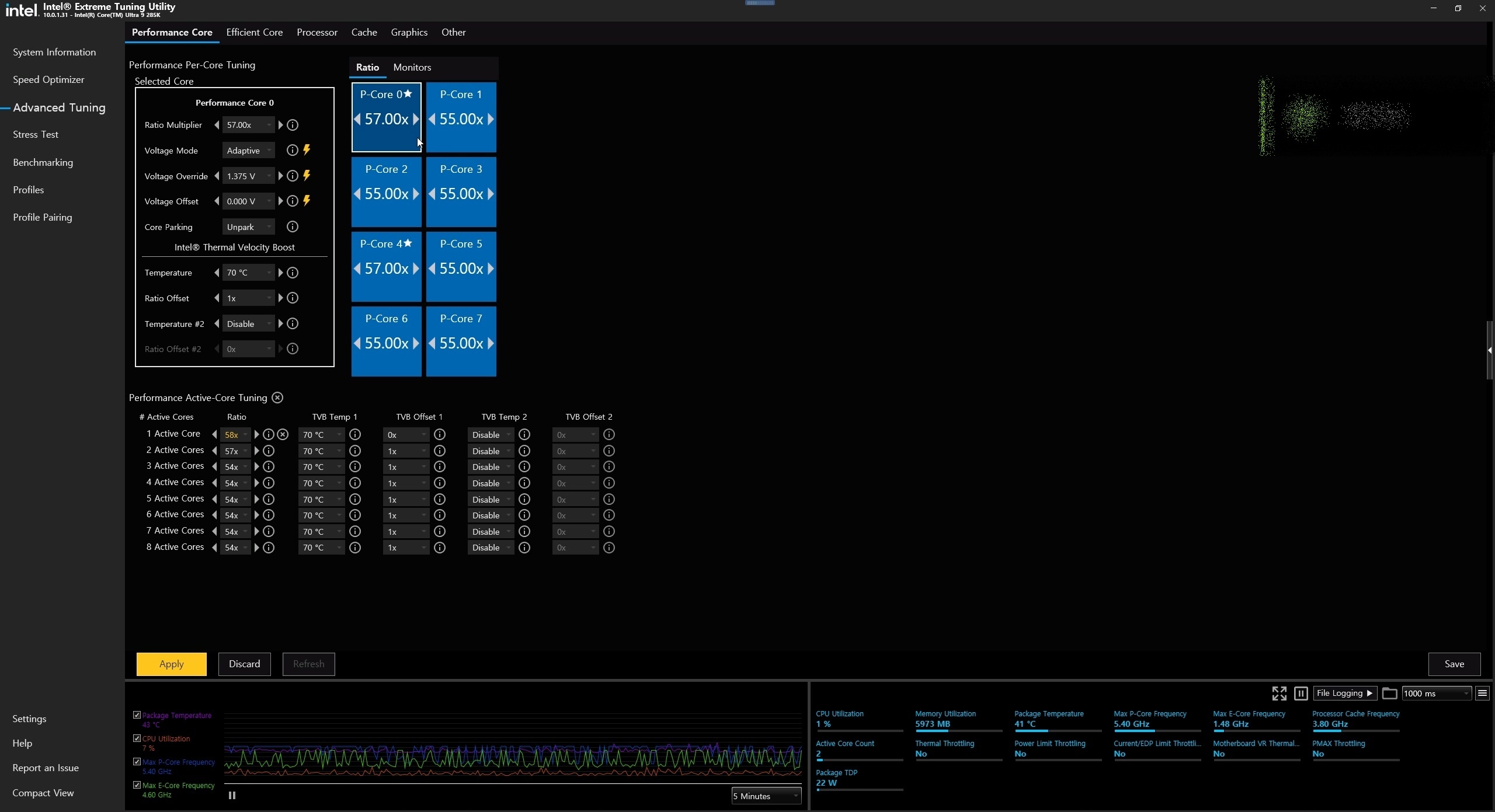
Task: Increase 1 Active Core ratio with right arrow
Action: 256,434
